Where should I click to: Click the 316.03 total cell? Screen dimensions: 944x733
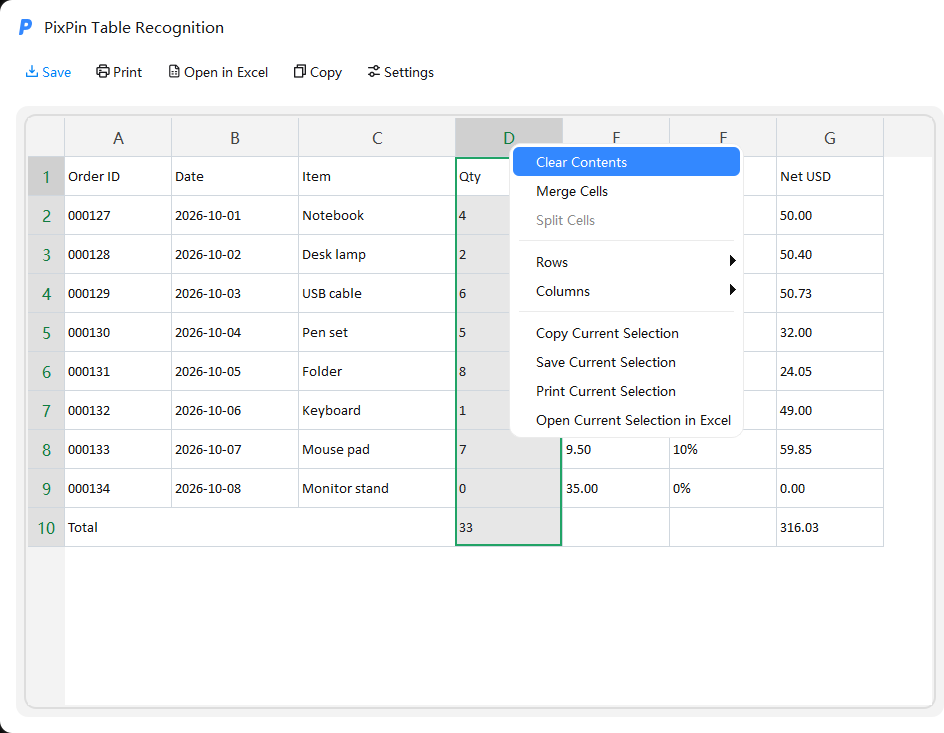click(830, 527)
